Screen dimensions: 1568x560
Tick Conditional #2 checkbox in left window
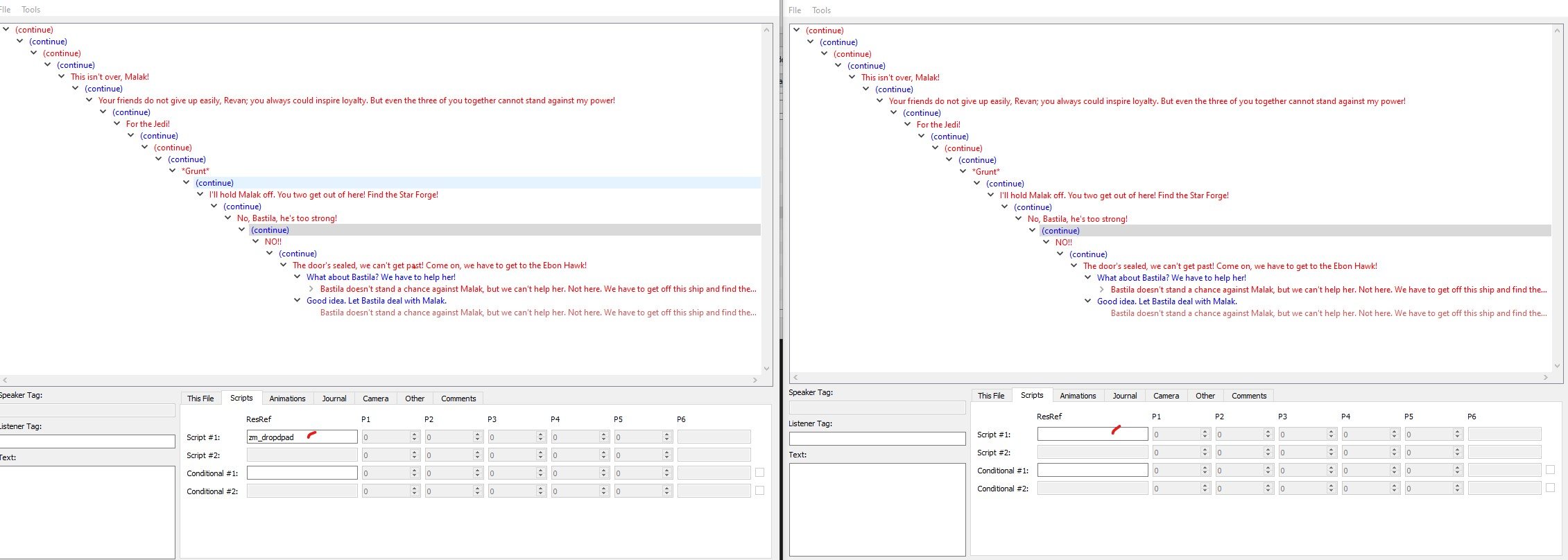[x=760, y=491]
